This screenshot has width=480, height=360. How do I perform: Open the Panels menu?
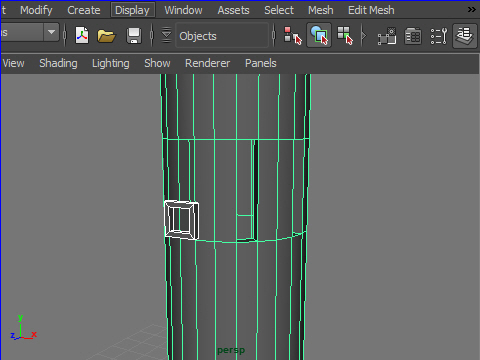coord(261,63)
